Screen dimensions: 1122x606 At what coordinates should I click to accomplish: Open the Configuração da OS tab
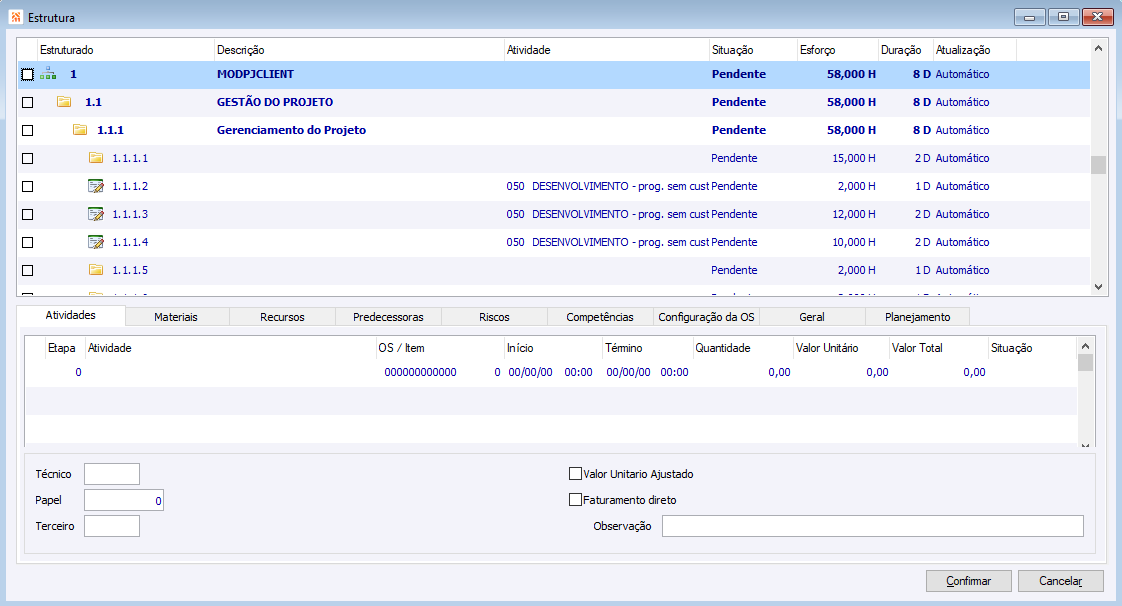pyautogui.click(x=706, y=317)
